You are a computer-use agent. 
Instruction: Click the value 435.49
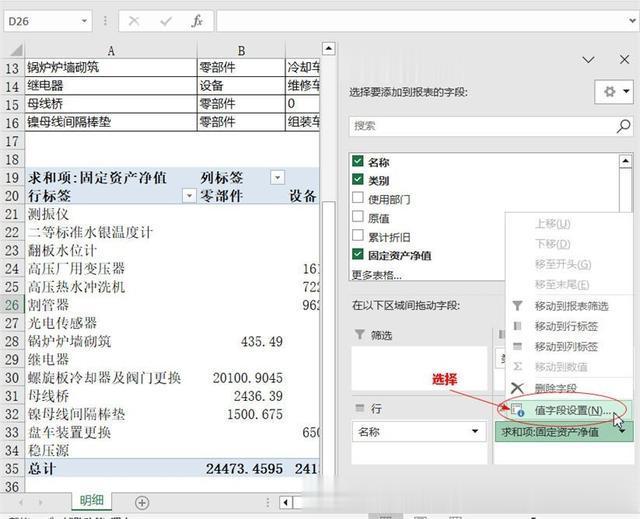[262, 342]
